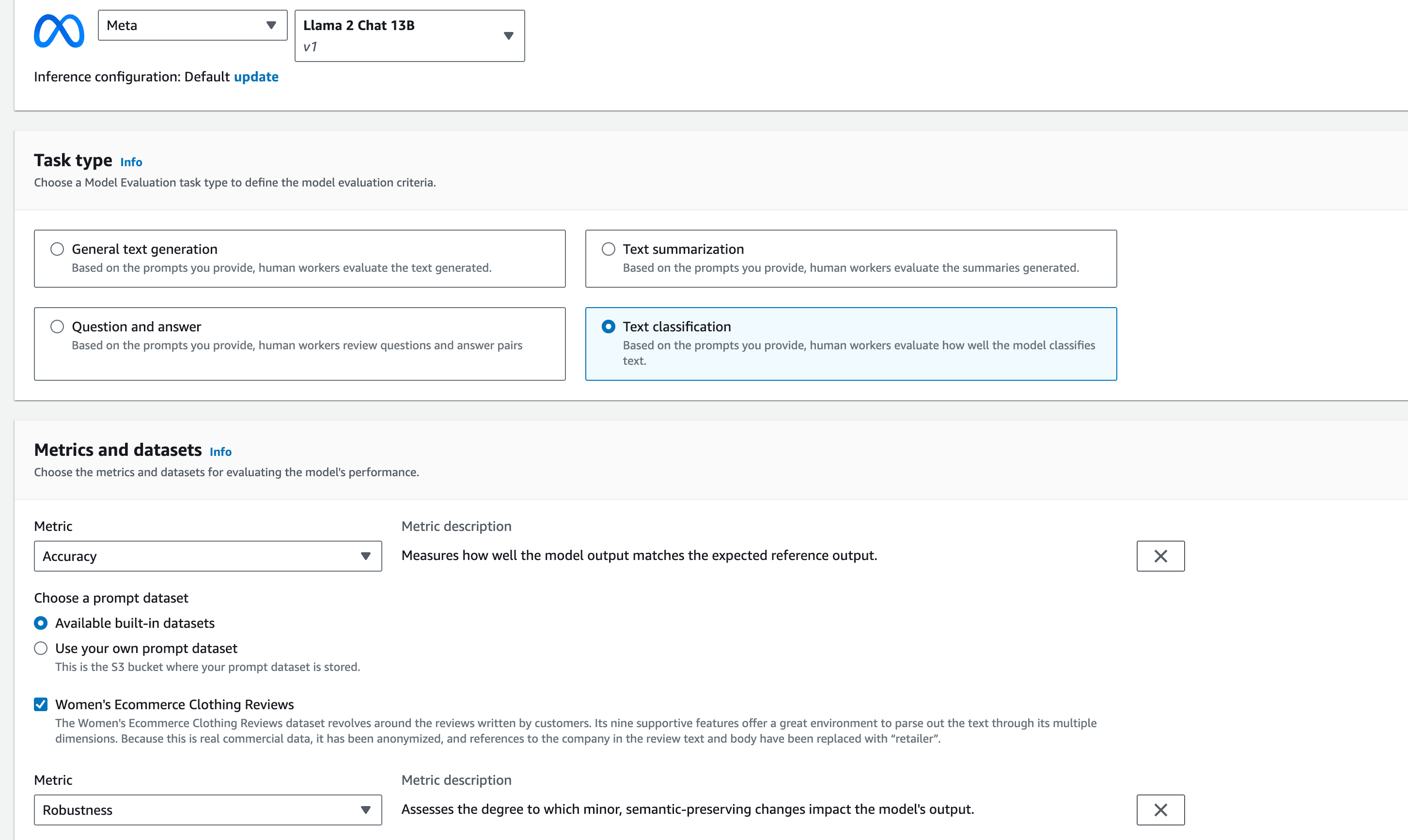Image resolution: width=1408 pixels, height=840 pixels.
Task: Click the update inference configuration link
Action: click(x=256, y=77)
